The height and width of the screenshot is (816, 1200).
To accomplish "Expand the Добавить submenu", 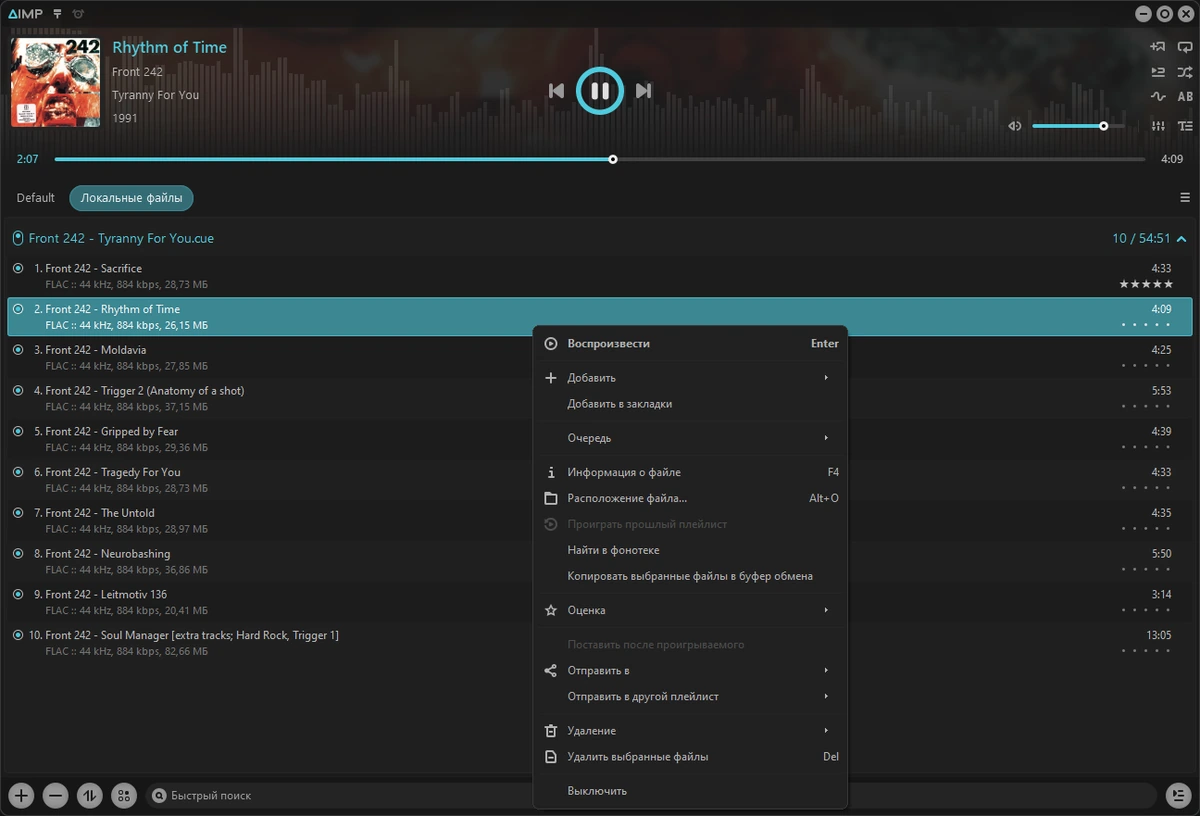I will click(x=690, y=378).
